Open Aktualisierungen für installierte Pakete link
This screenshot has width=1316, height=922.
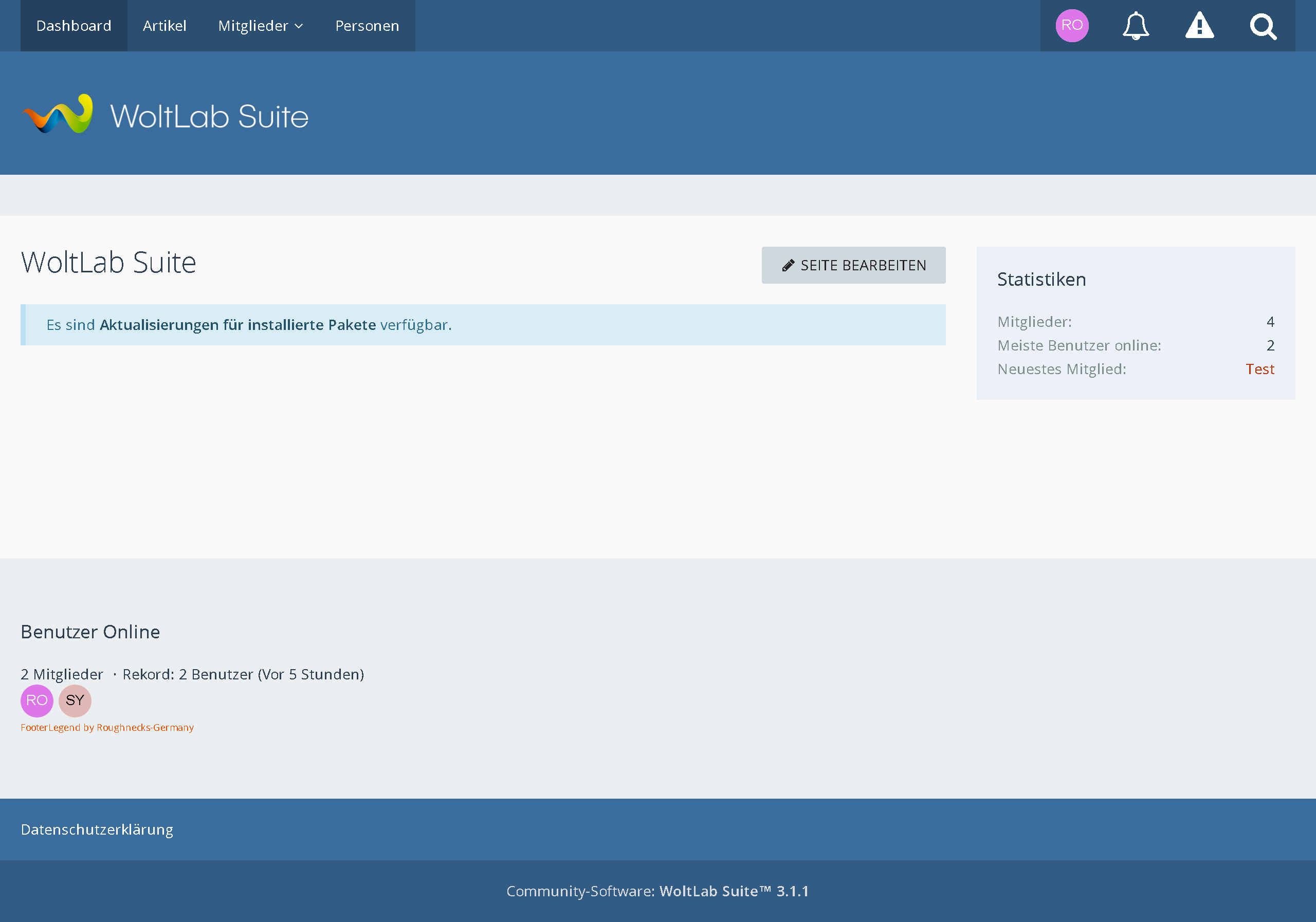coord(238,325)
